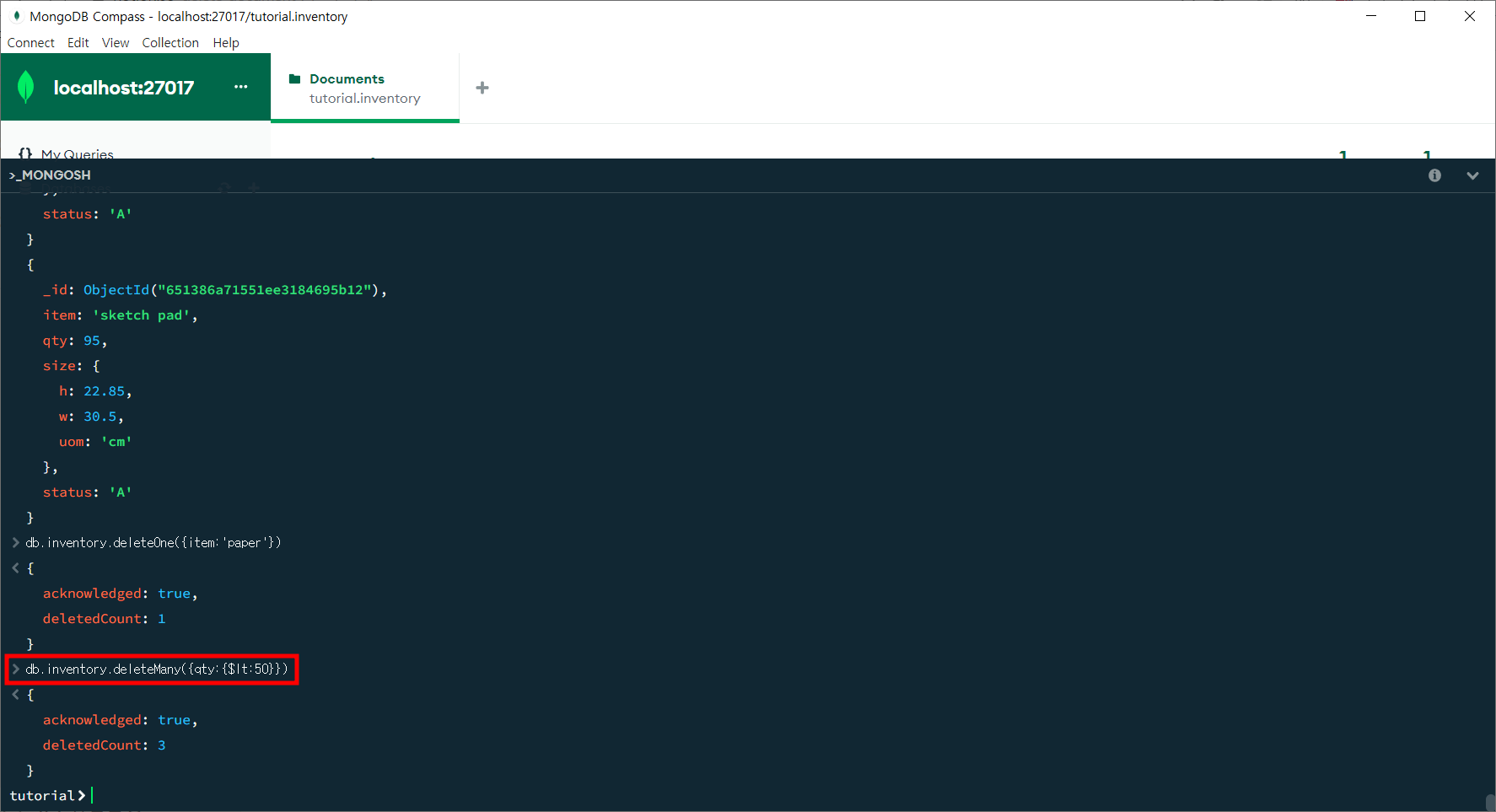Open the mongosh info icon
The image size is (1496, 812).
1434,175
